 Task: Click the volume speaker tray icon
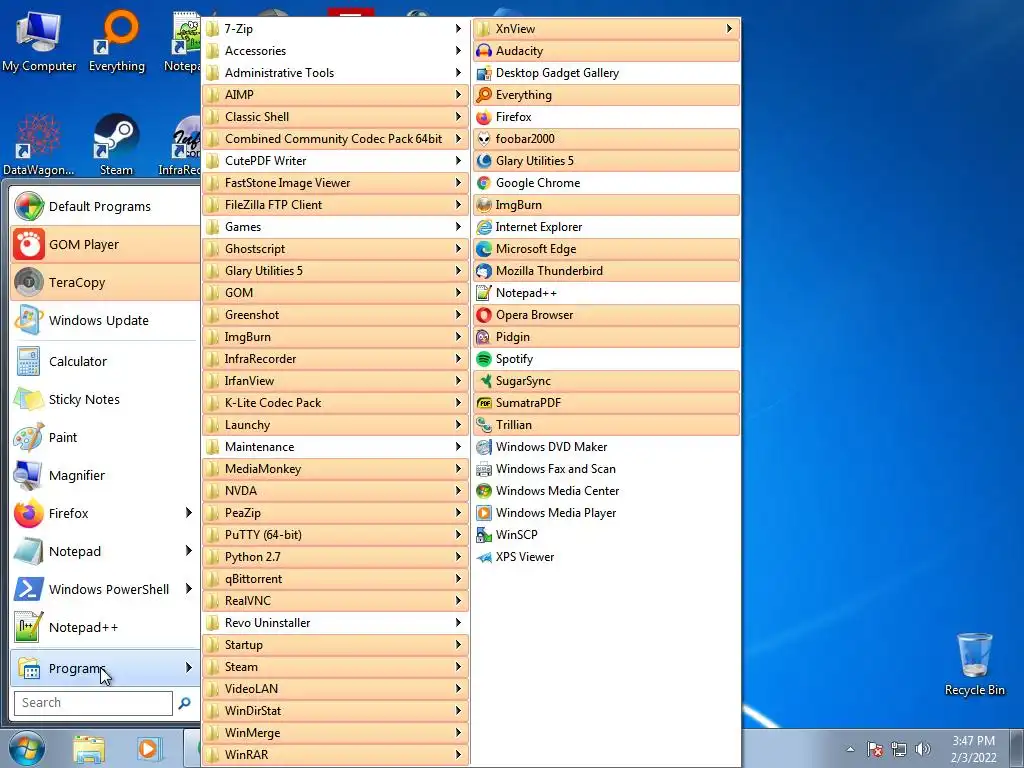click(x=923, y=749)
